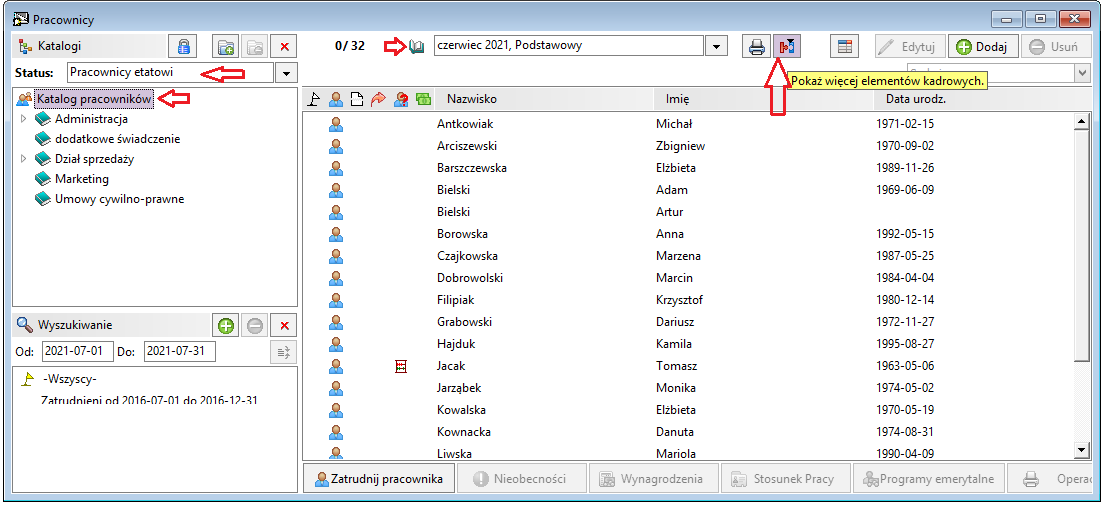Expand the Administracja tree node

[24, 119]
